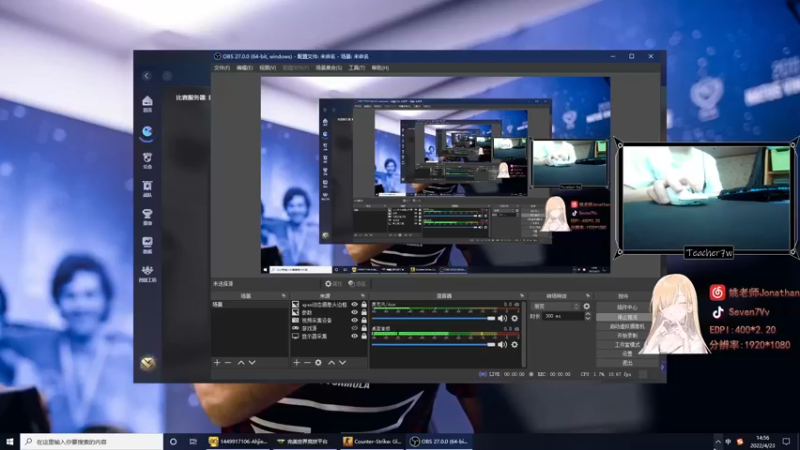Mute the 麦克风/Aux channel speaker icon

[x=503, y=318]
